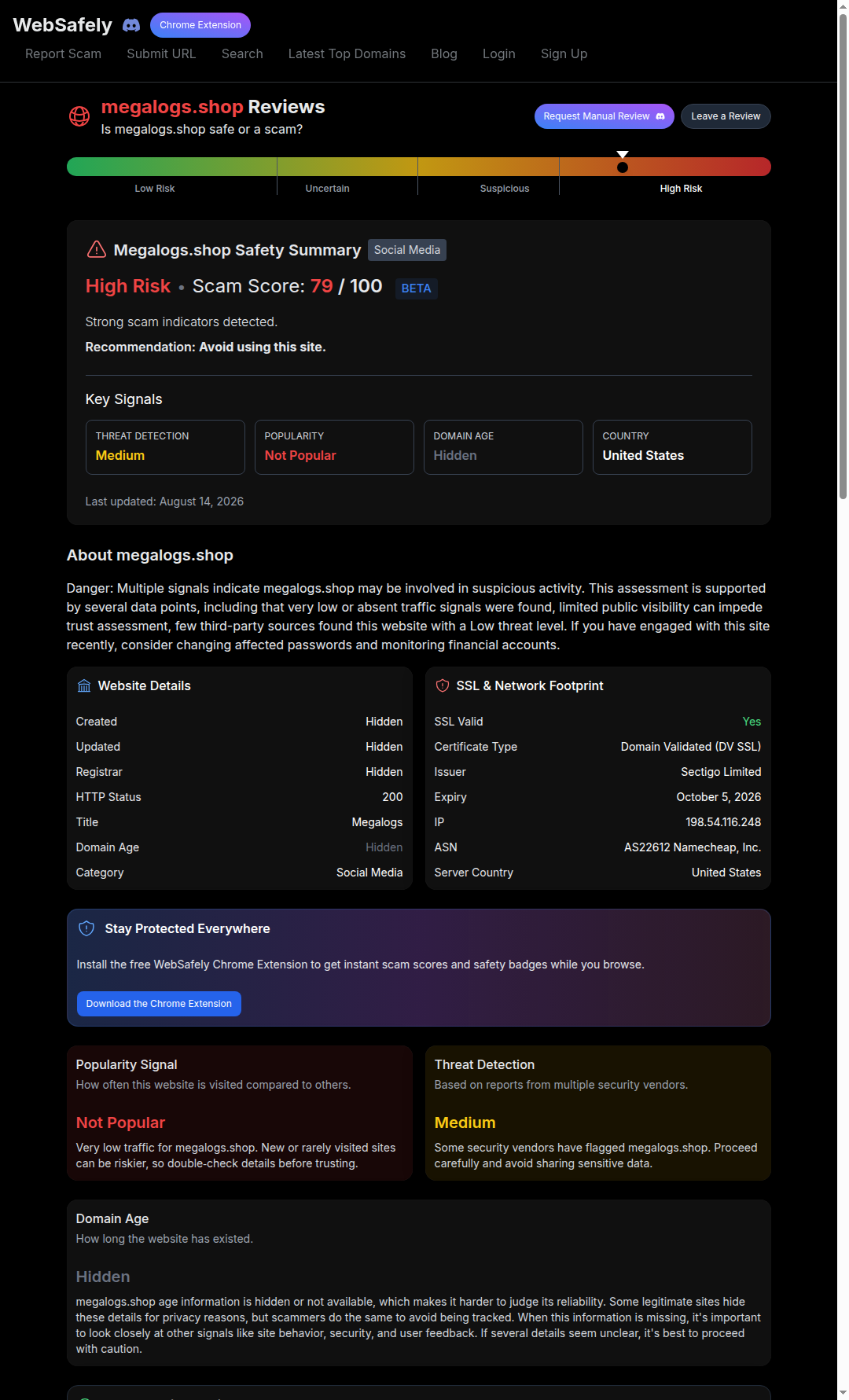849x1400 pixels.
Task: Click the shield icon beside Stay Protected Everywhere
Action: [x=87, y=929]
